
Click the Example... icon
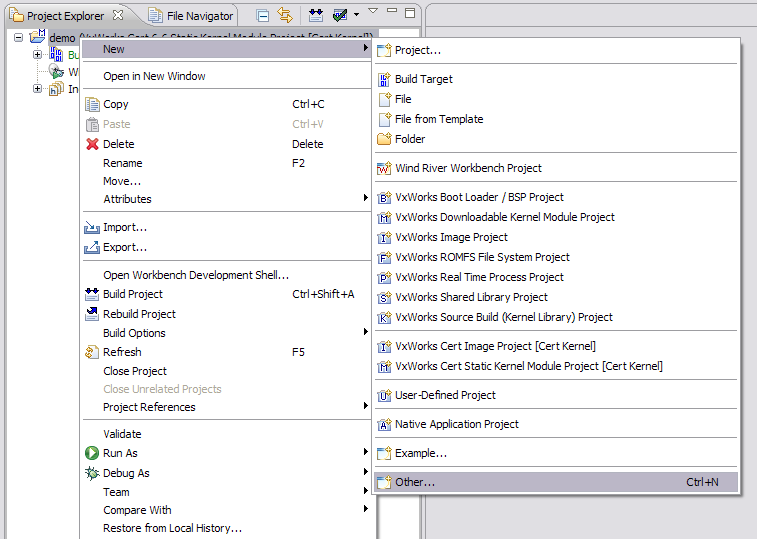tap(384, 453)
